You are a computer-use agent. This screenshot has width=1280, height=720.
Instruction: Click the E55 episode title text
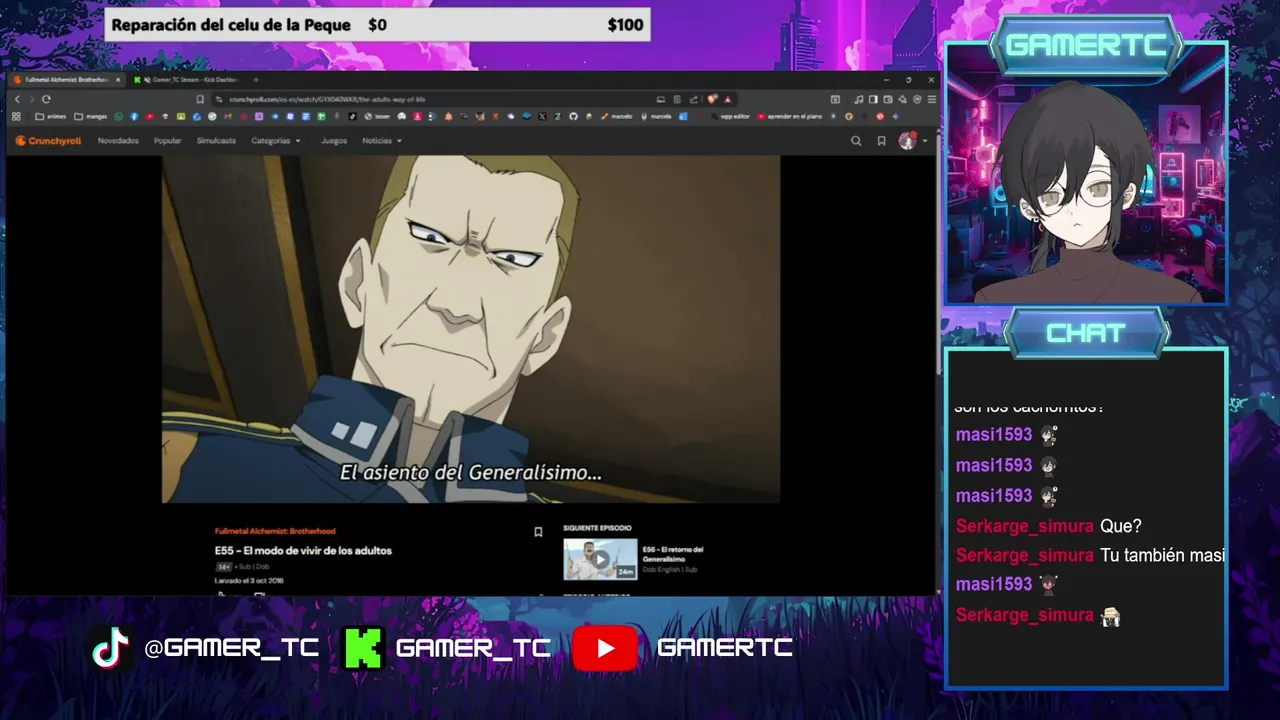(303, 551)
